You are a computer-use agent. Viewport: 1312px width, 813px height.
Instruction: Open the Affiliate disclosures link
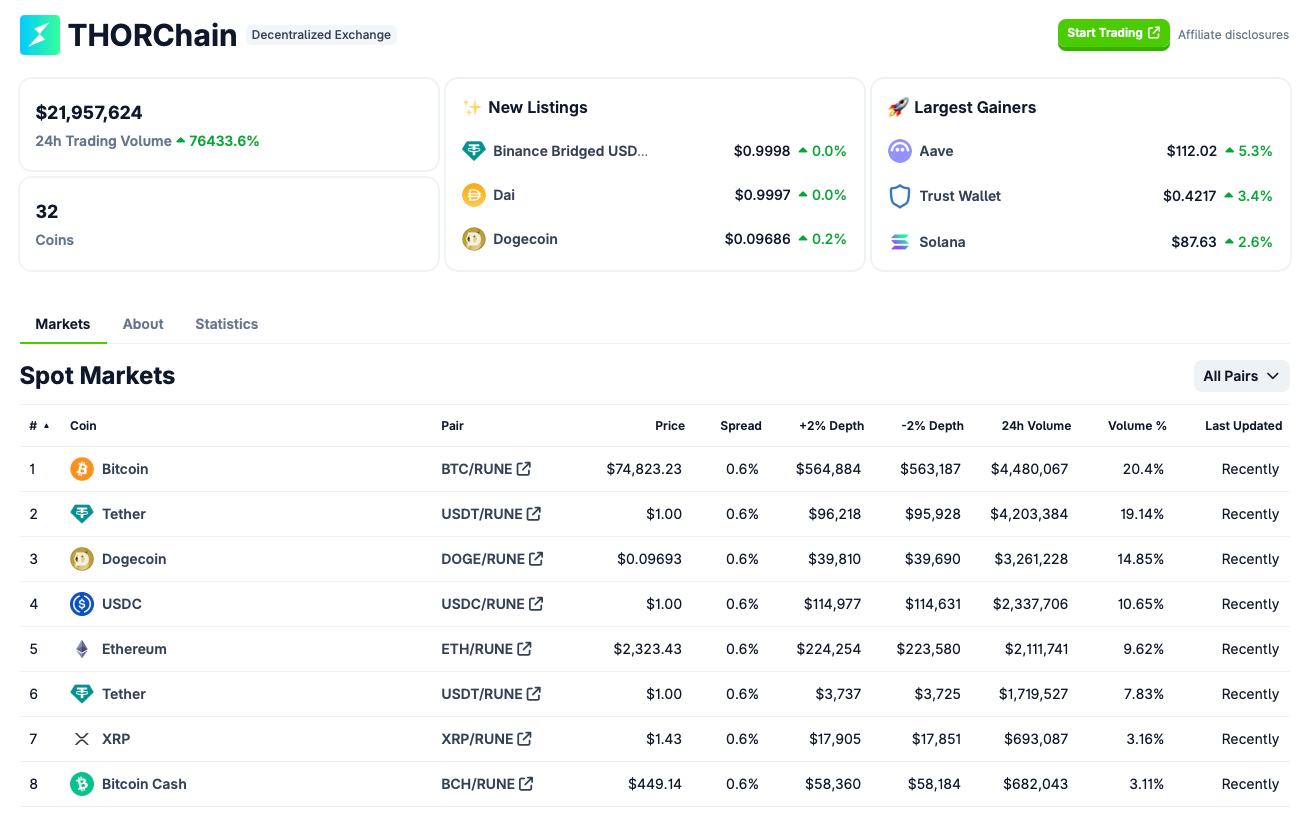(1233, 35)
